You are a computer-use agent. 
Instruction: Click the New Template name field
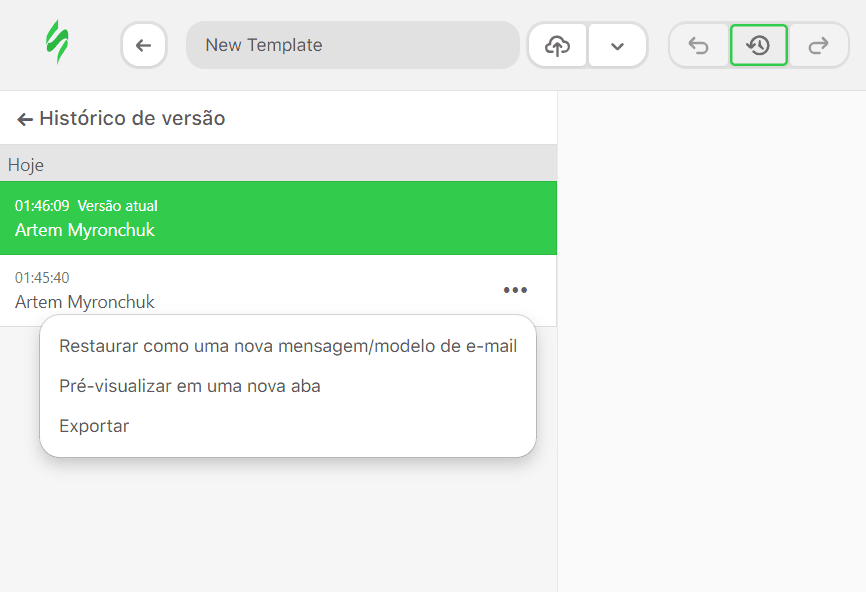(x=352, y=45)
